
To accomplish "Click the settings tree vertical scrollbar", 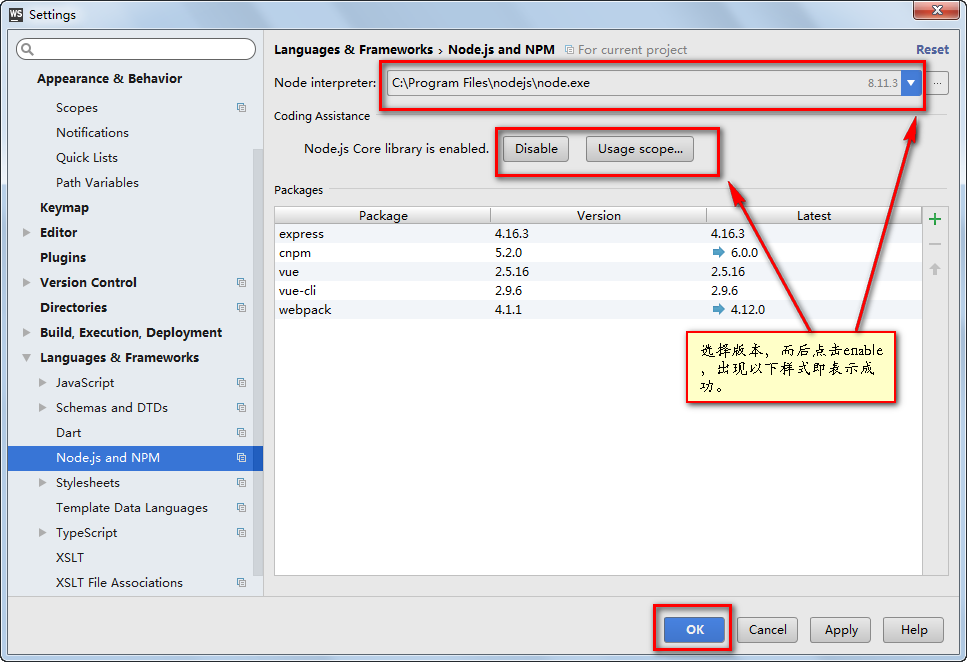I will (258, 363).
